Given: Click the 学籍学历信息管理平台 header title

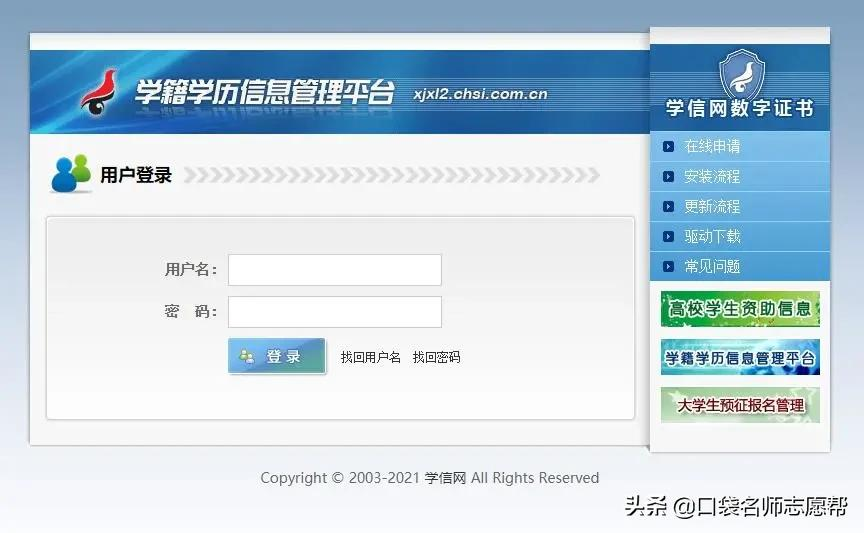Looking at the screenshot, I should [264, 92].
